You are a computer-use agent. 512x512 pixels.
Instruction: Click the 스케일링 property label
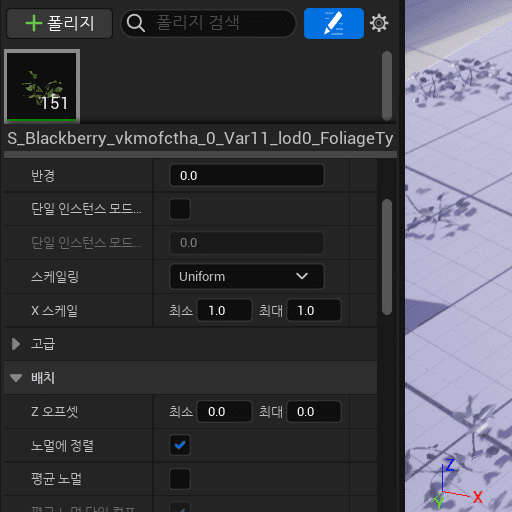point(55,277)
